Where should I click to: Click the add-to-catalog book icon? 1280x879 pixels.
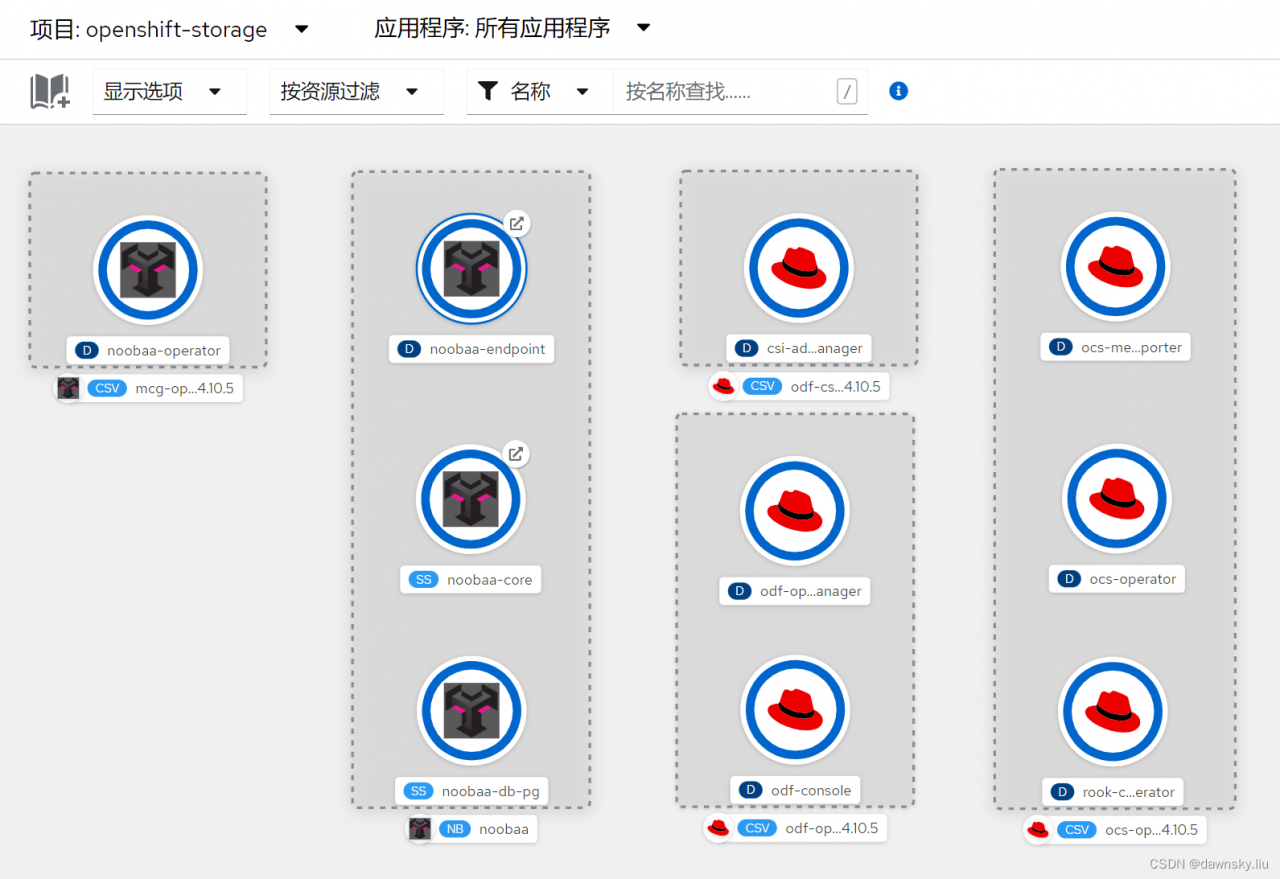[49, 91]
